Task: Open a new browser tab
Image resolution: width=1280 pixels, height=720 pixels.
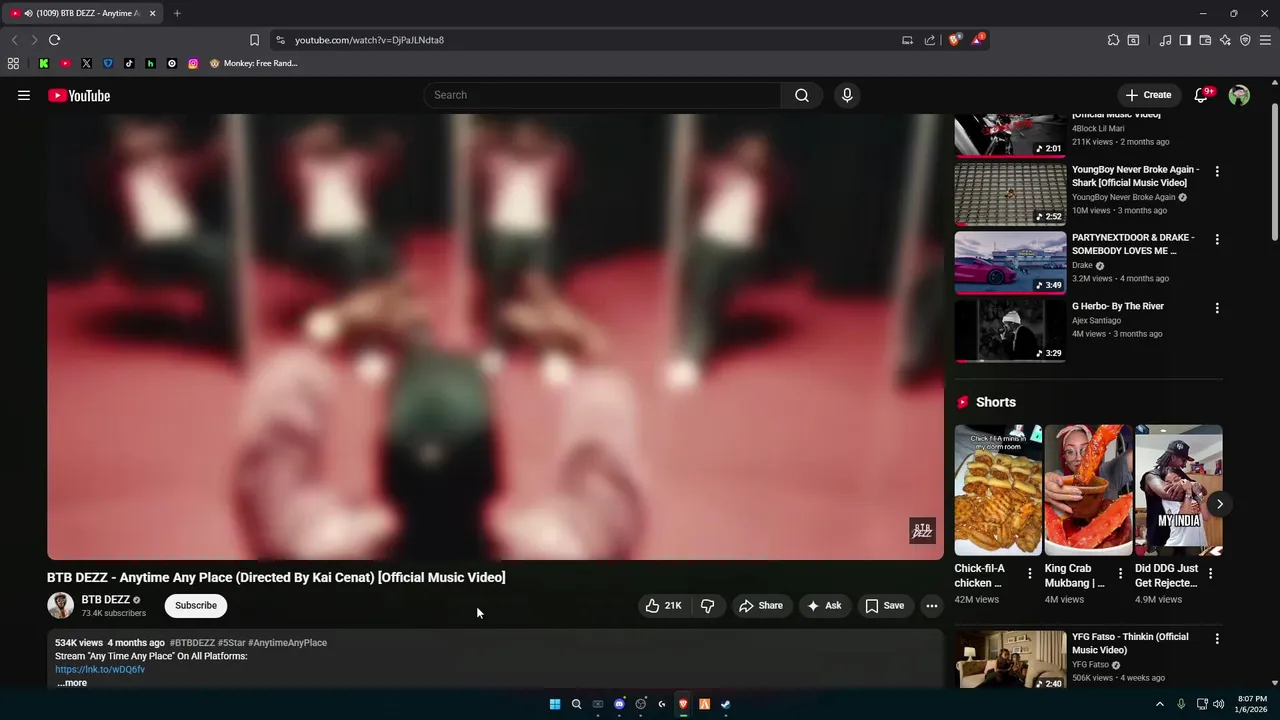Action: [x=177, y=13]
